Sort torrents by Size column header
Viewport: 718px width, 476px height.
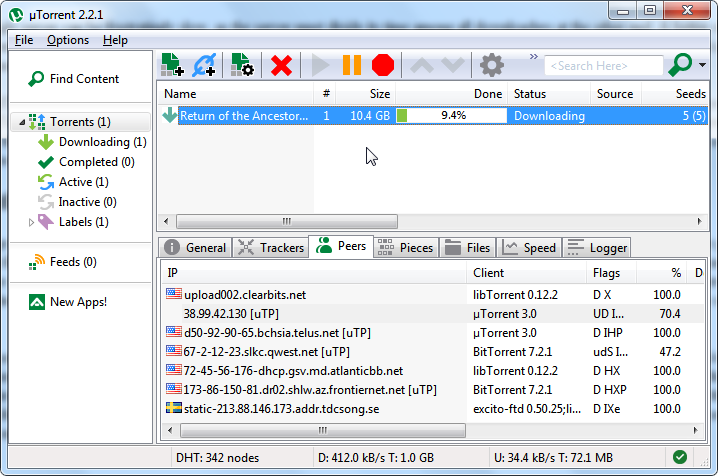[366, 94]
